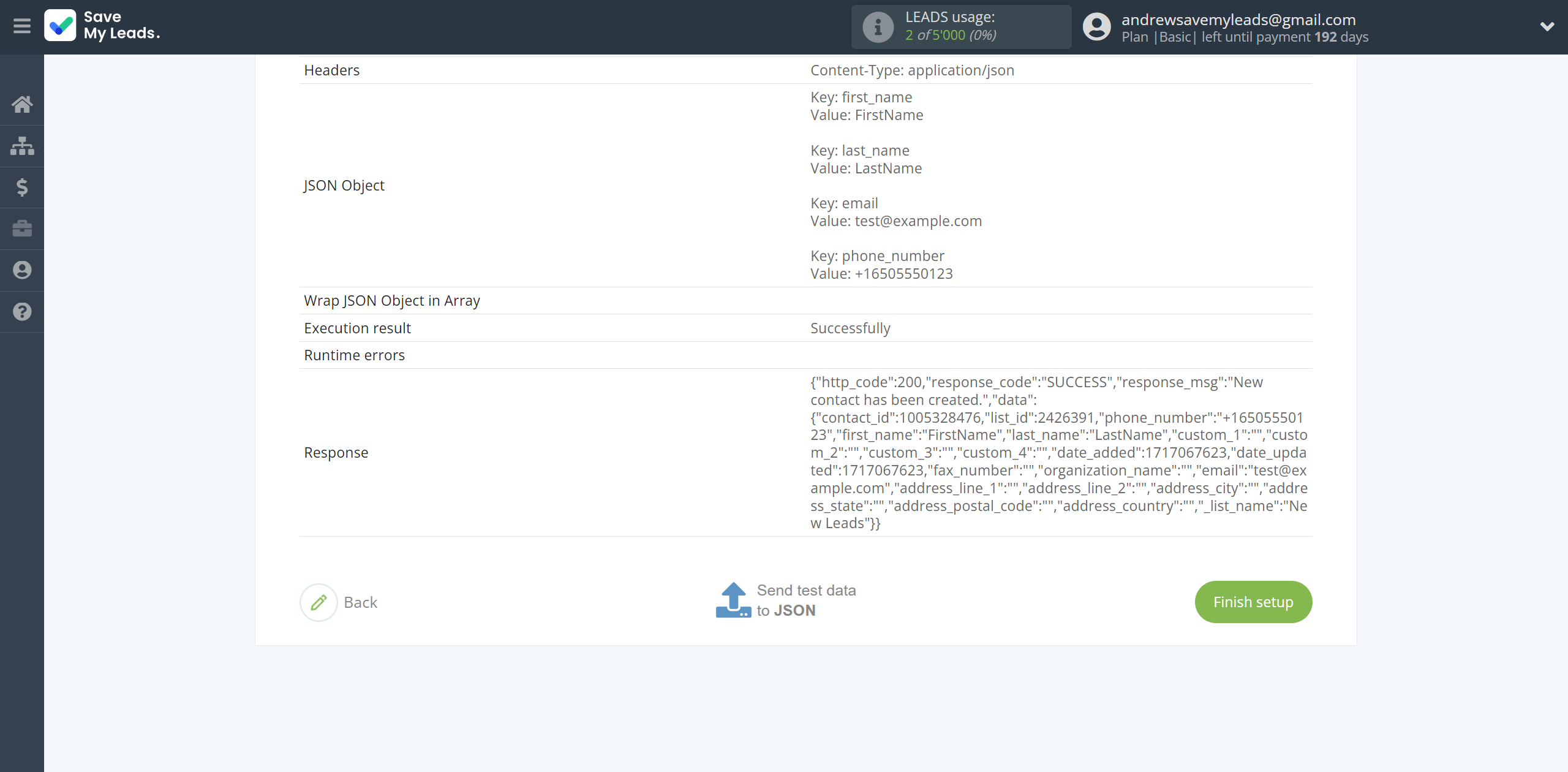
Task: Click the Value: +16505550123 line
Action: [x=881, y=274]
